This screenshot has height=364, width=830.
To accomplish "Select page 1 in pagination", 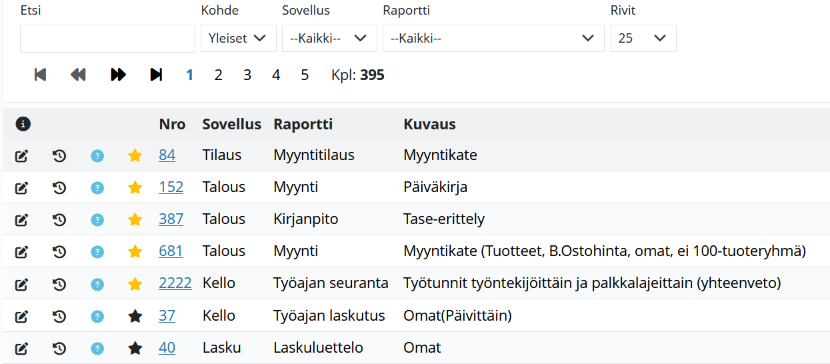I will (190, 75).
